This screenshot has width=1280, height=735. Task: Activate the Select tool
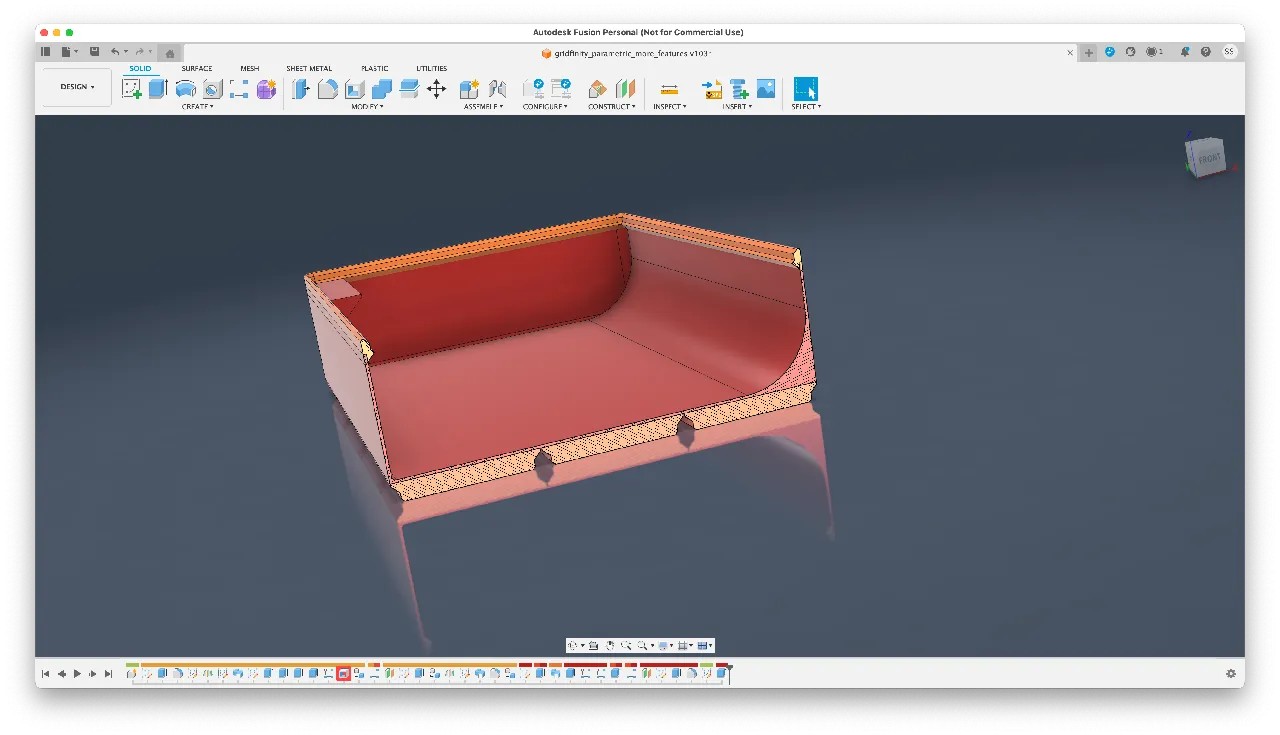tap(805, 88)
